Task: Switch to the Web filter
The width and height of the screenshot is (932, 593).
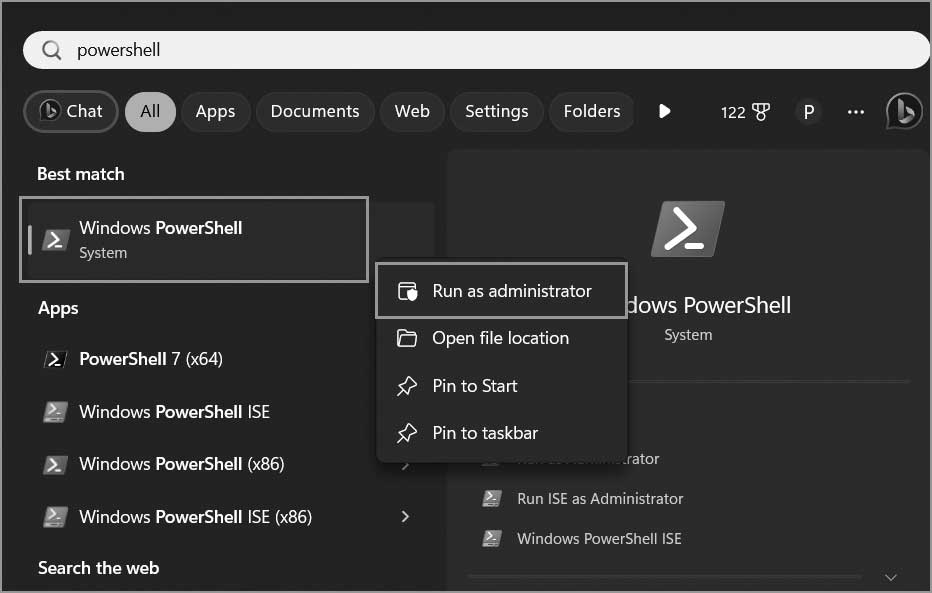Action: click(412, 111)
